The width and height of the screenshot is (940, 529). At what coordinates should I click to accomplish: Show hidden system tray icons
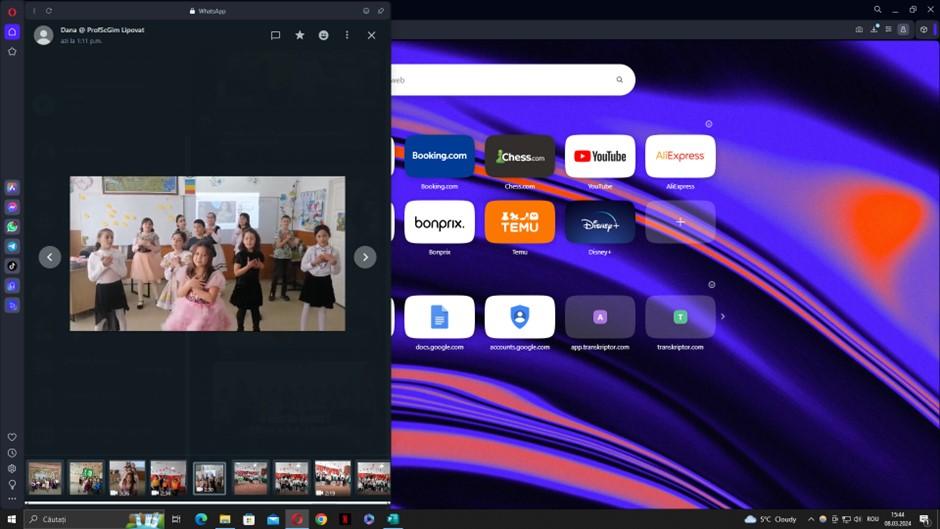tap(811, 519)
